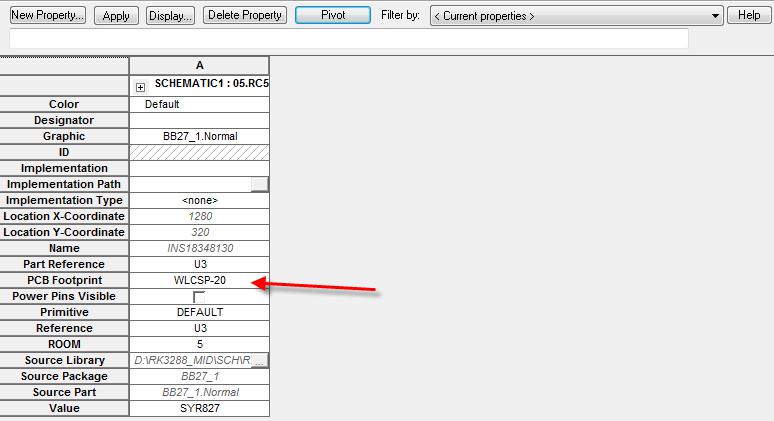
Task: Select the PCB Footprint value WLCSP-20
Action: [x=199, y=280]
